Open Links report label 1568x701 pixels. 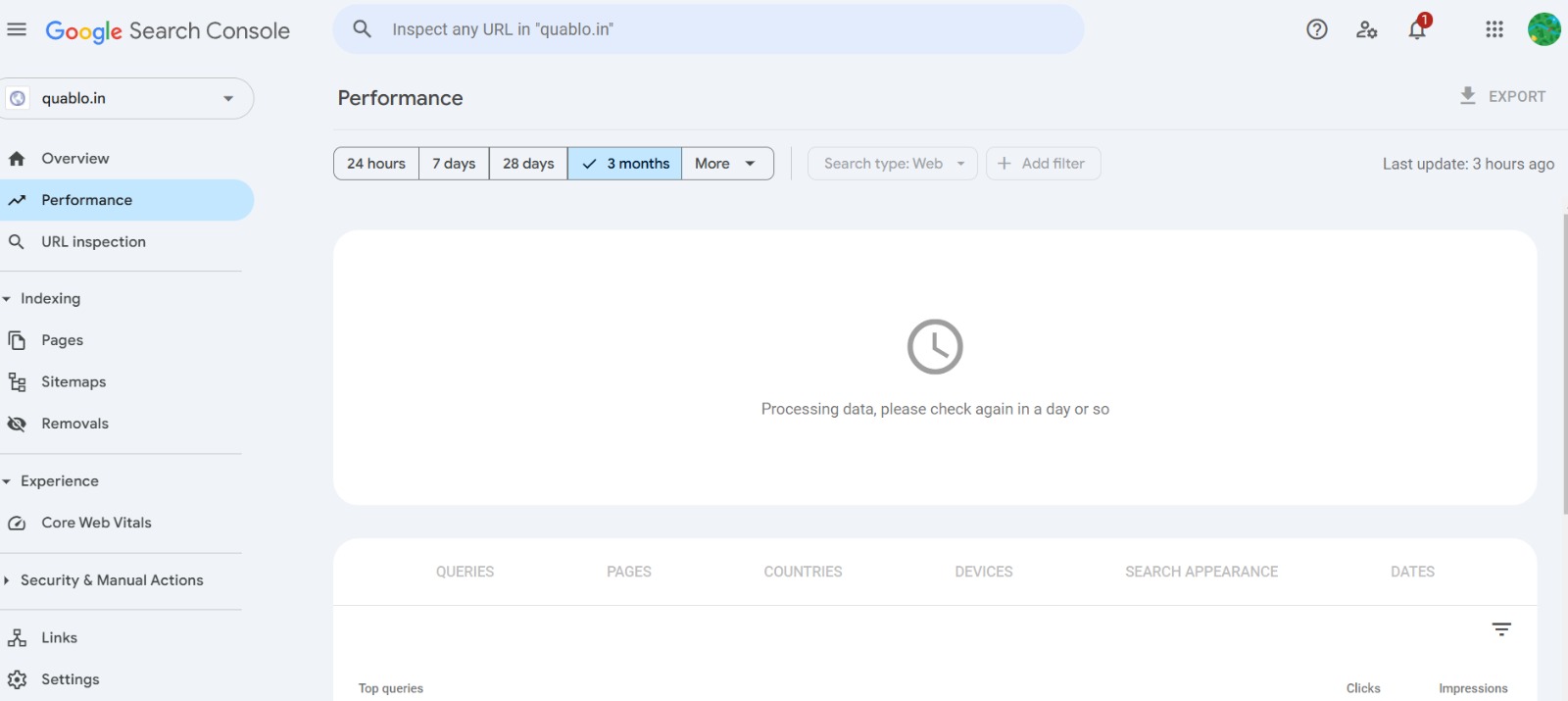[60, 638]
